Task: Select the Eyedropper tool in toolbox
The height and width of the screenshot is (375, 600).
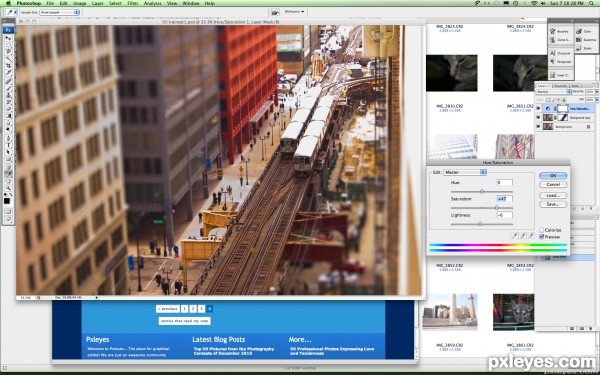Action: point(8,173)
